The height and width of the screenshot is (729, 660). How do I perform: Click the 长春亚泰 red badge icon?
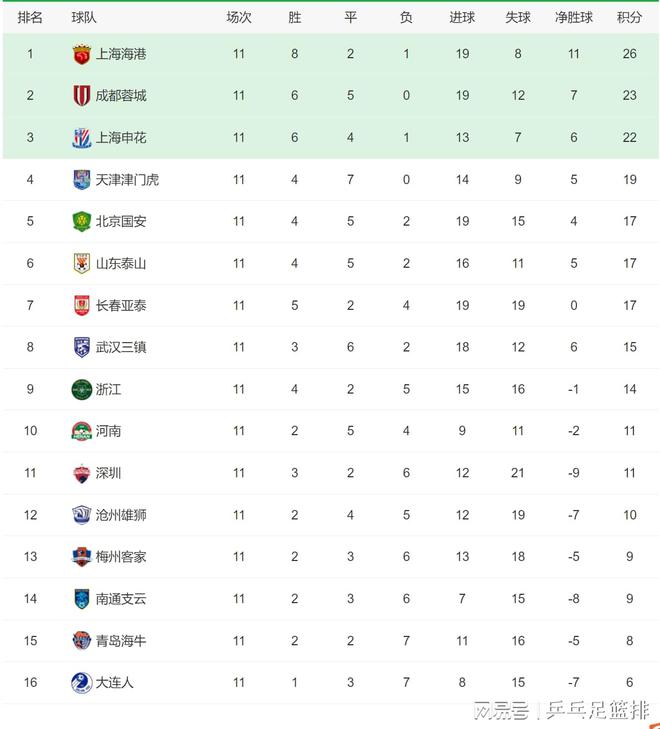[x=81, y=305]
